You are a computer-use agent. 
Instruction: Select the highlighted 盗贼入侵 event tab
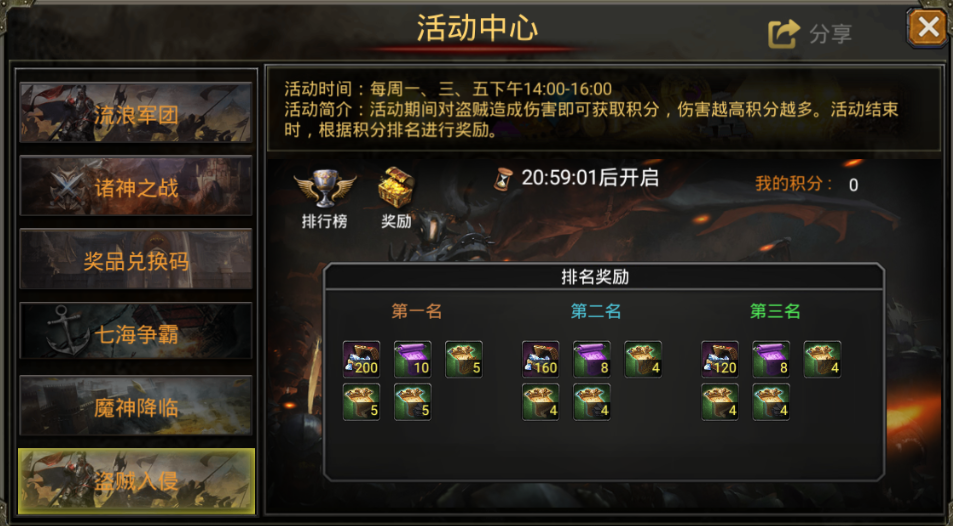pyautogui.click(x=136, y=481)
